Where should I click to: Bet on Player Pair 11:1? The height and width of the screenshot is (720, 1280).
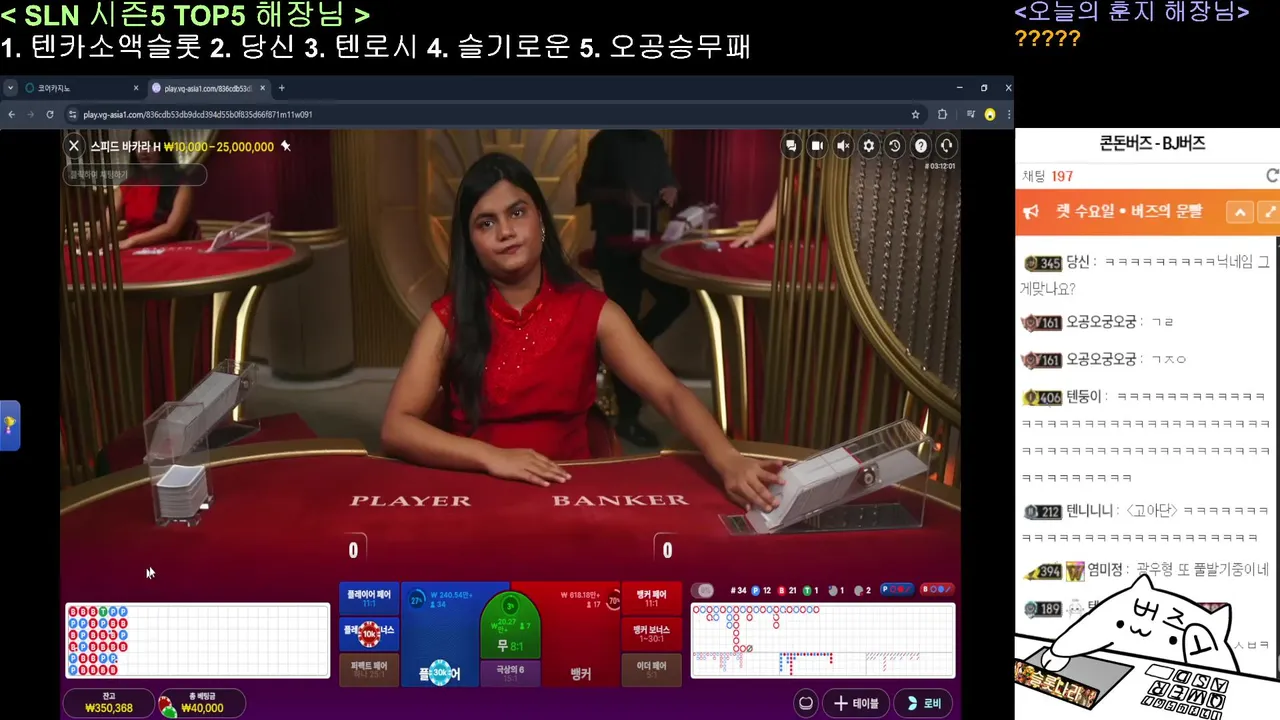click(x=369, y=598)
